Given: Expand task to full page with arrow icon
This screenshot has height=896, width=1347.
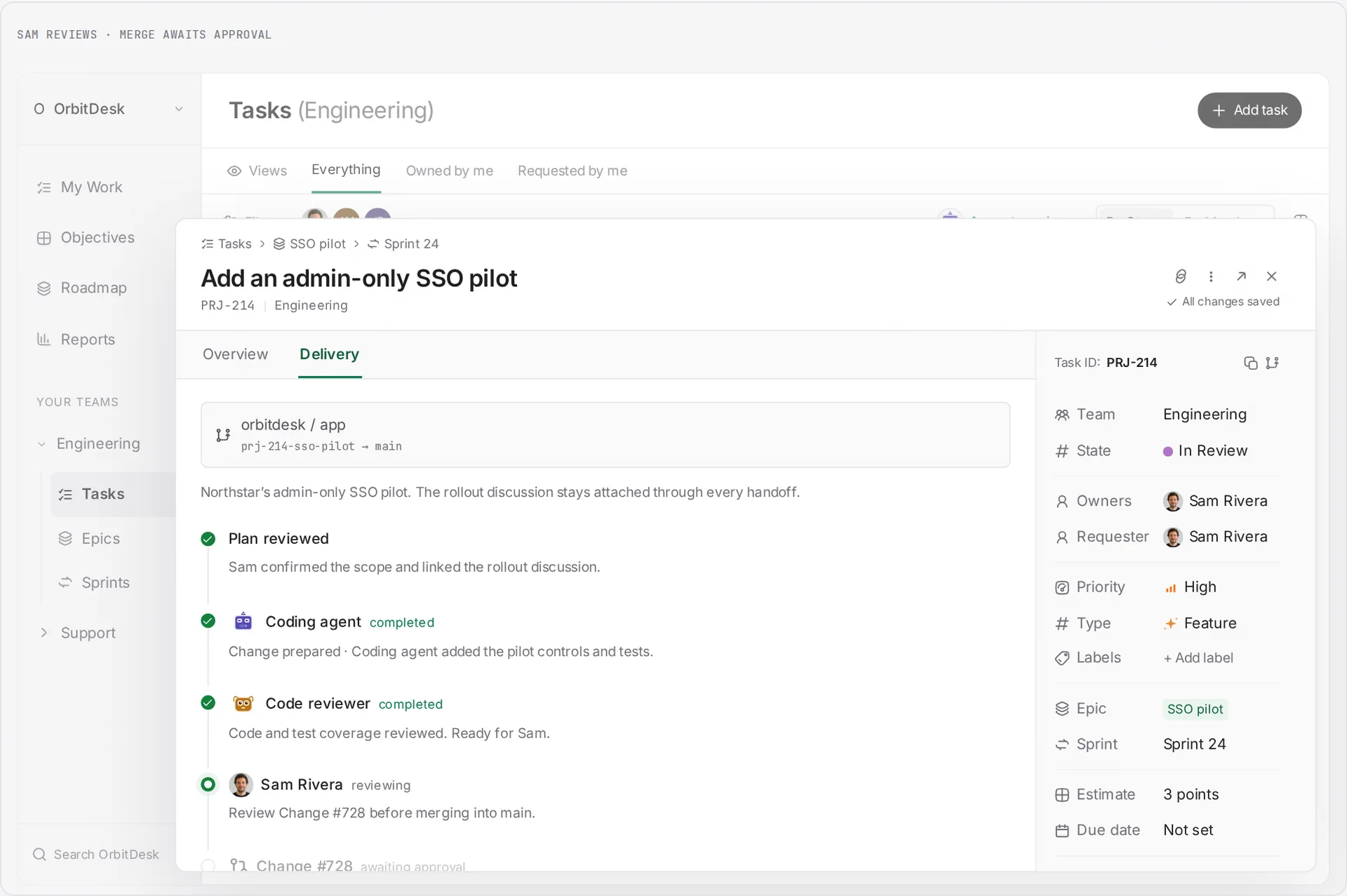Looking at the screenshot, I should (x=1241, y=276).
